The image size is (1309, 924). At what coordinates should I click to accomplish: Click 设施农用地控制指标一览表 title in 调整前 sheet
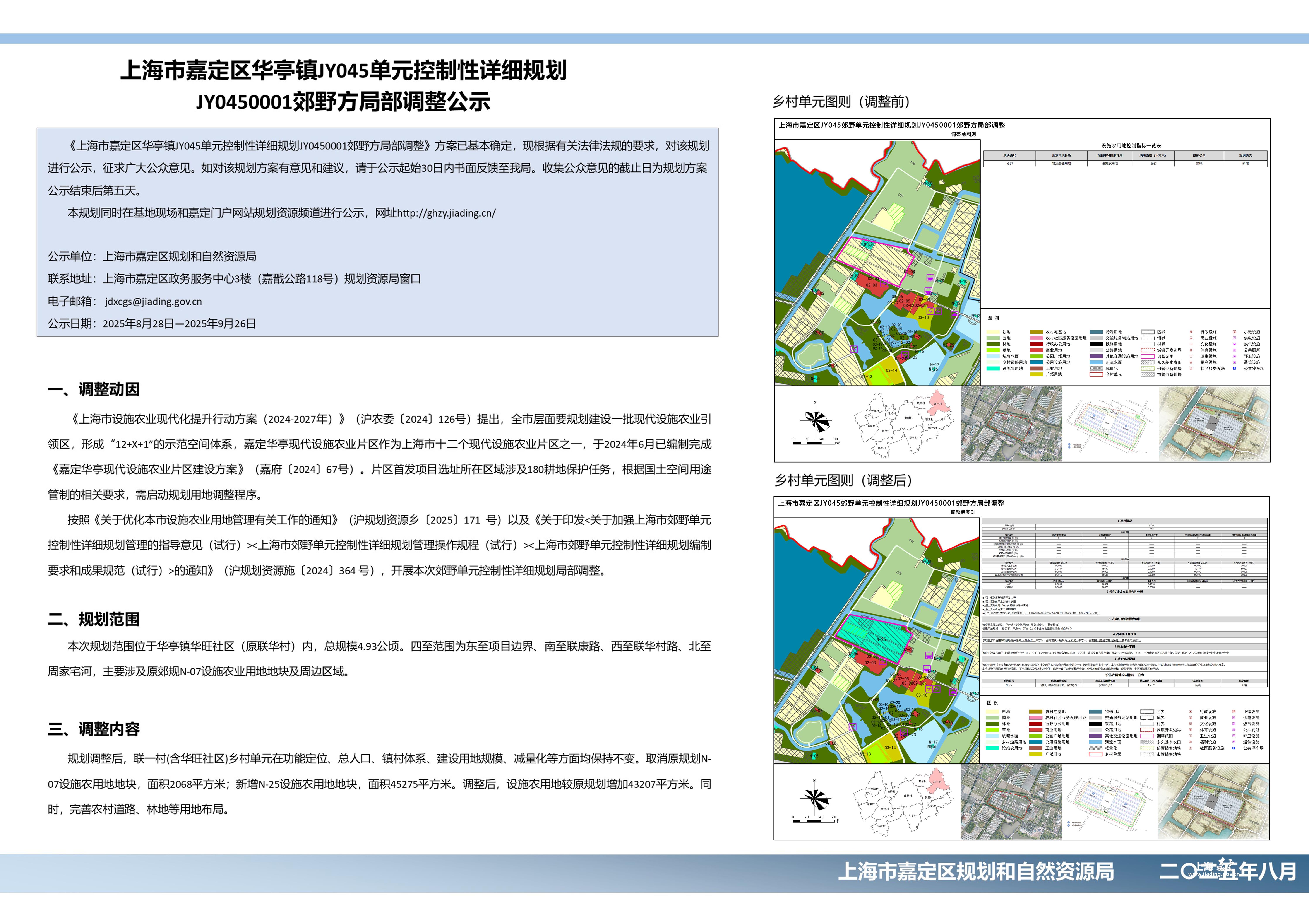coord(1131,146)
